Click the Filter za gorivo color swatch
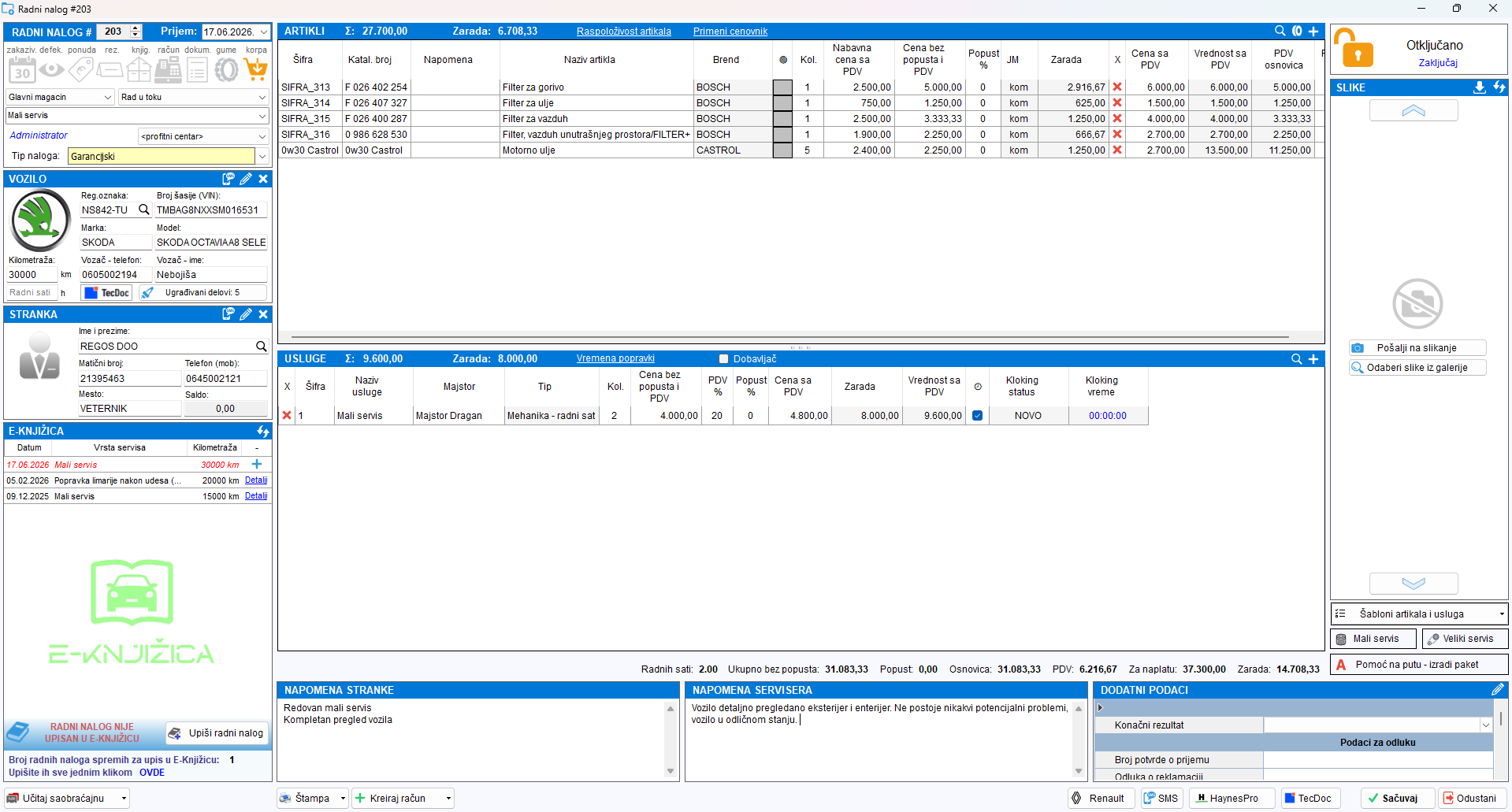The height and width of the screenshot is (812, 1512). click(782, 87)
